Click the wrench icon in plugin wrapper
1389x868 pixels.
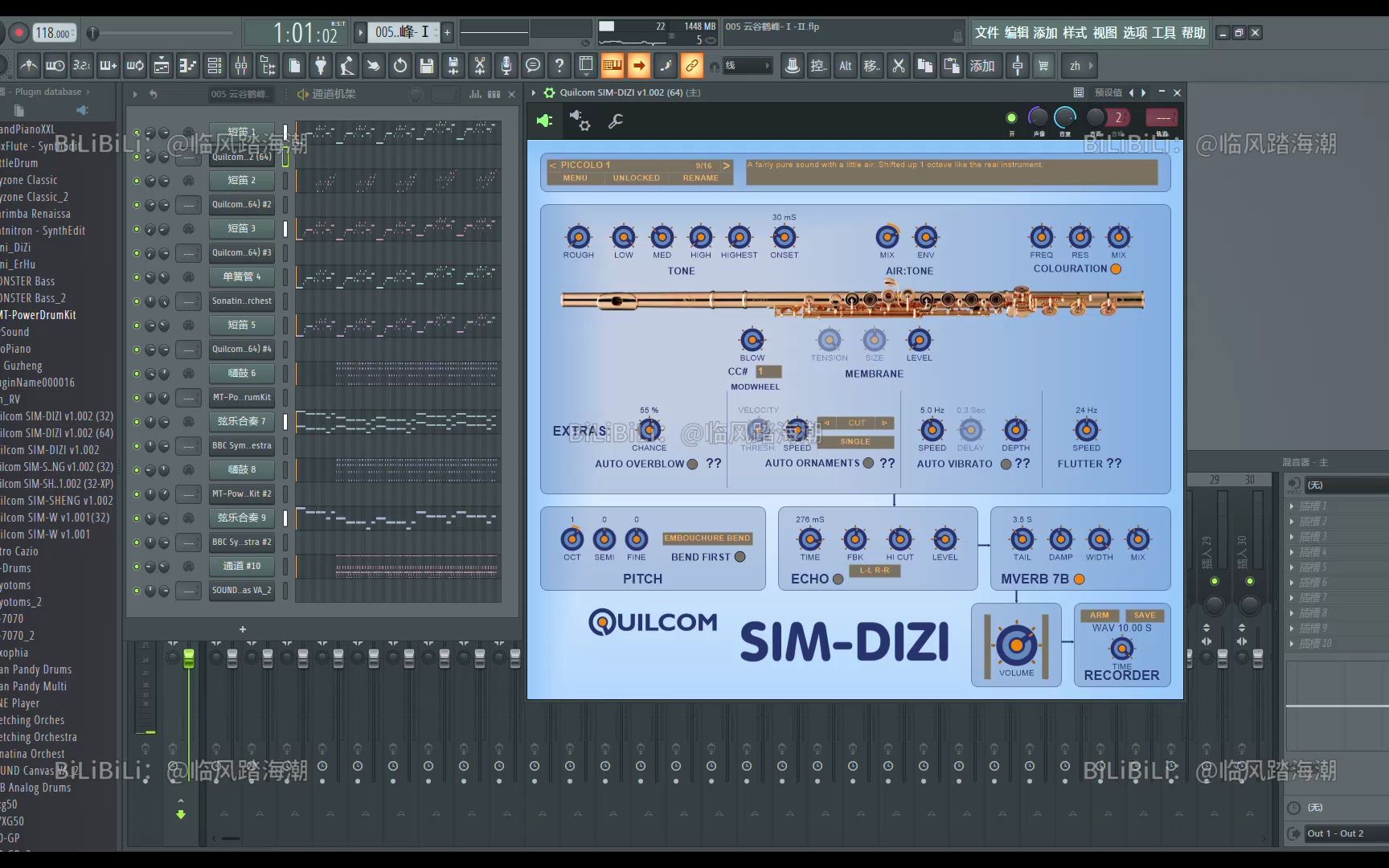point(616,121)
